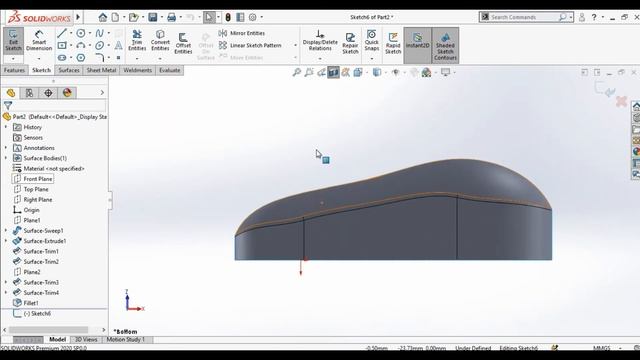Click the Save icon
This screenshot has width=640, height=360.
click(x=153, y=17)
